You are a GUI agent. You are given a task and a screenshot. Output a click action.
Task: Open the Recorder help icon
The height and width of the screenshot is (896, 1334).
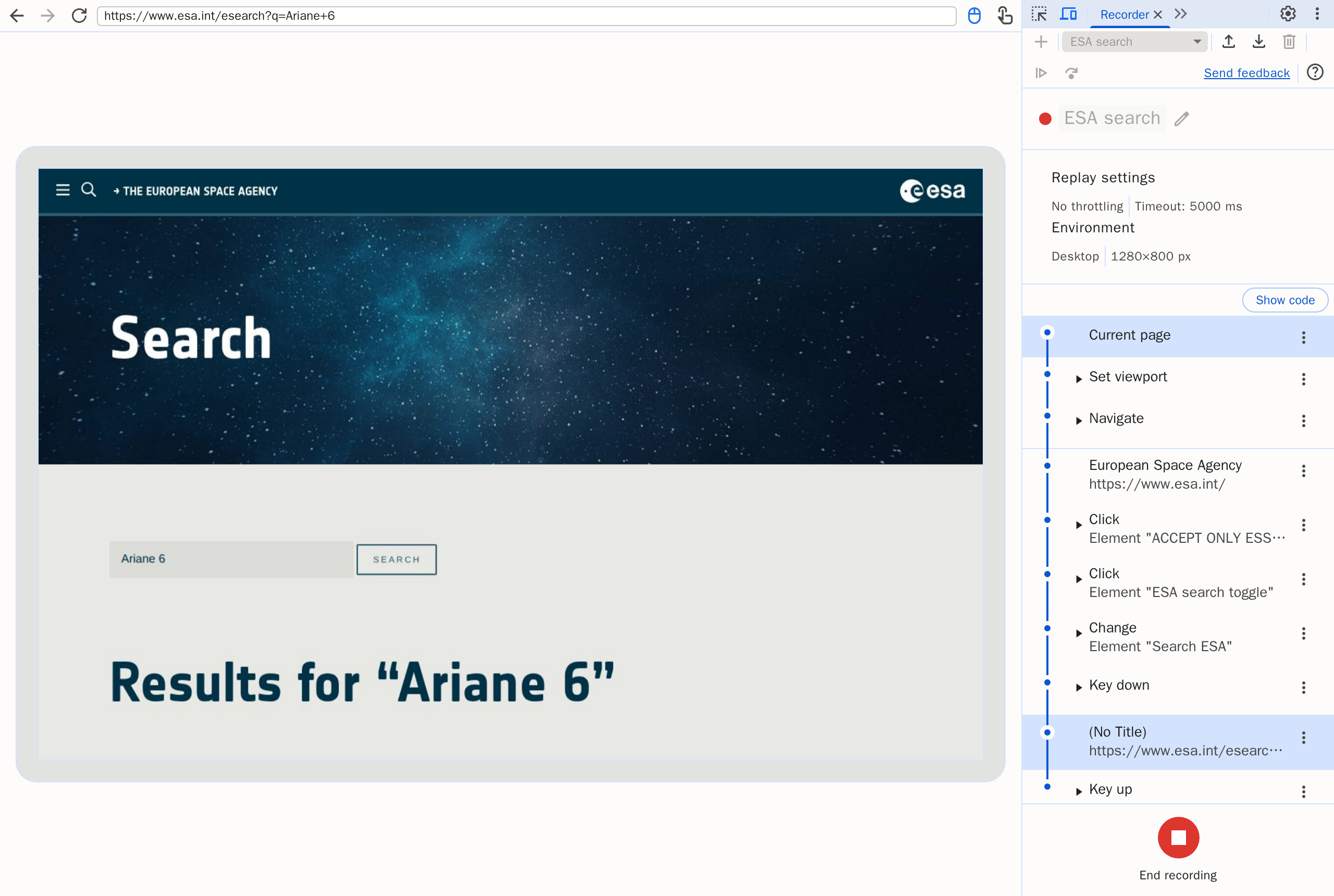[1315, 72]
